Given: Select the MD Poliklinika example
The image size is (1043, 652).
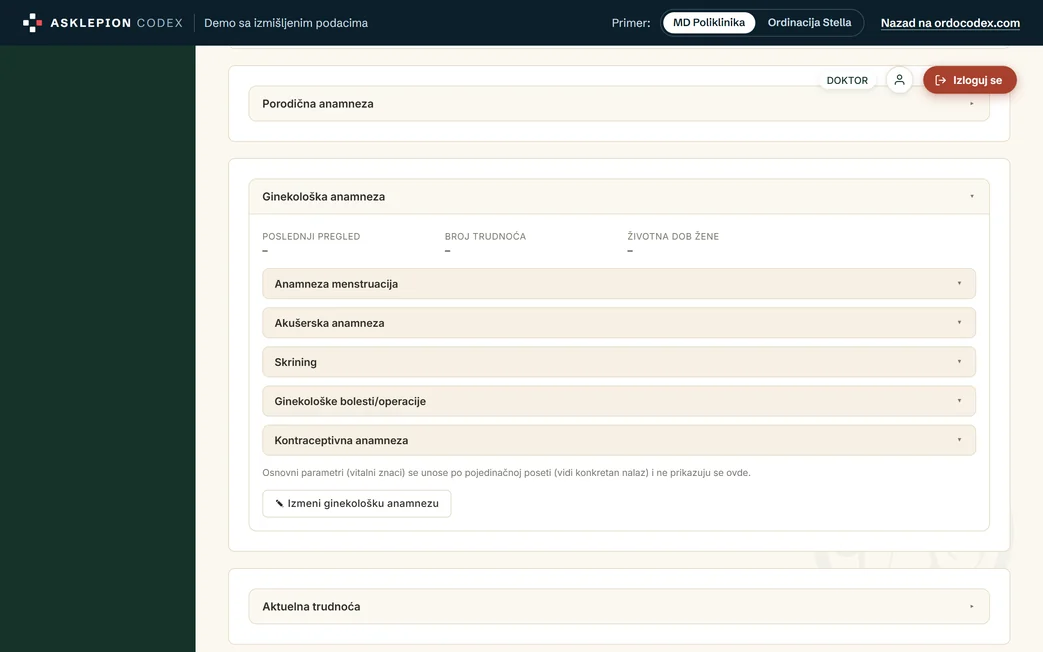Looking at the screenshot, I should pyautogui.click(x=709, y=23).
